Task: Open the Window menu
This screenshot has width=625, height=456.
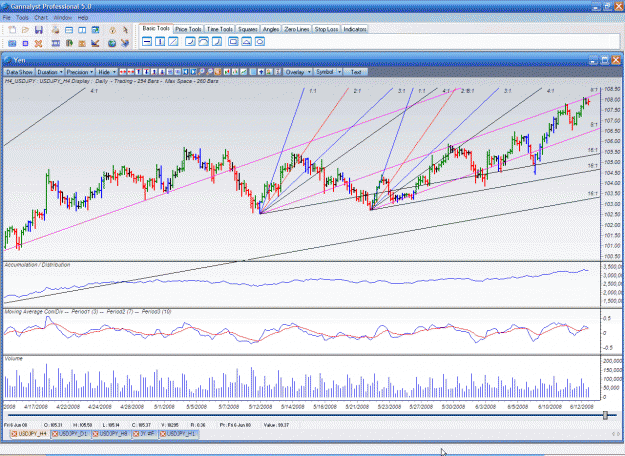Action: pyautogui.click(x=63, y=18)
